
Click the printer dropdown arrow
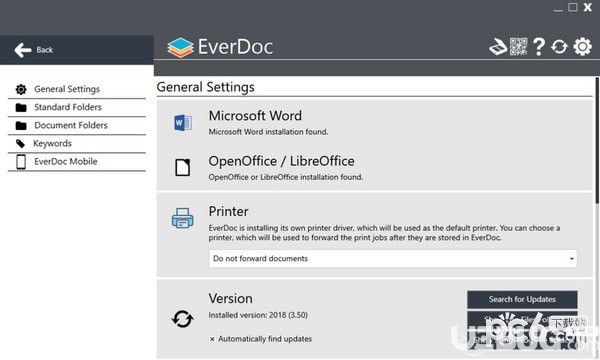pyautogui.click(x=572, y=259)
